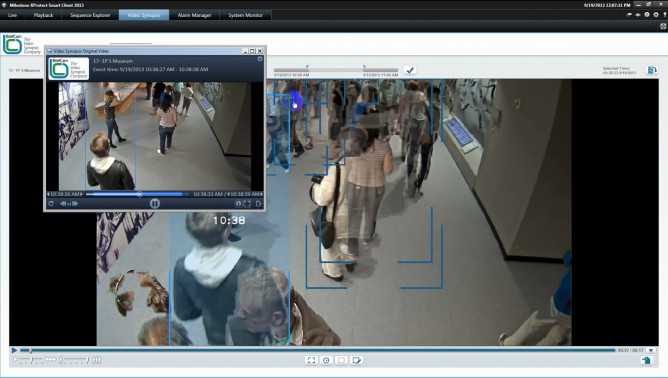Pause the original video popup playback
The image size is (668, 378).
point(155,204)
